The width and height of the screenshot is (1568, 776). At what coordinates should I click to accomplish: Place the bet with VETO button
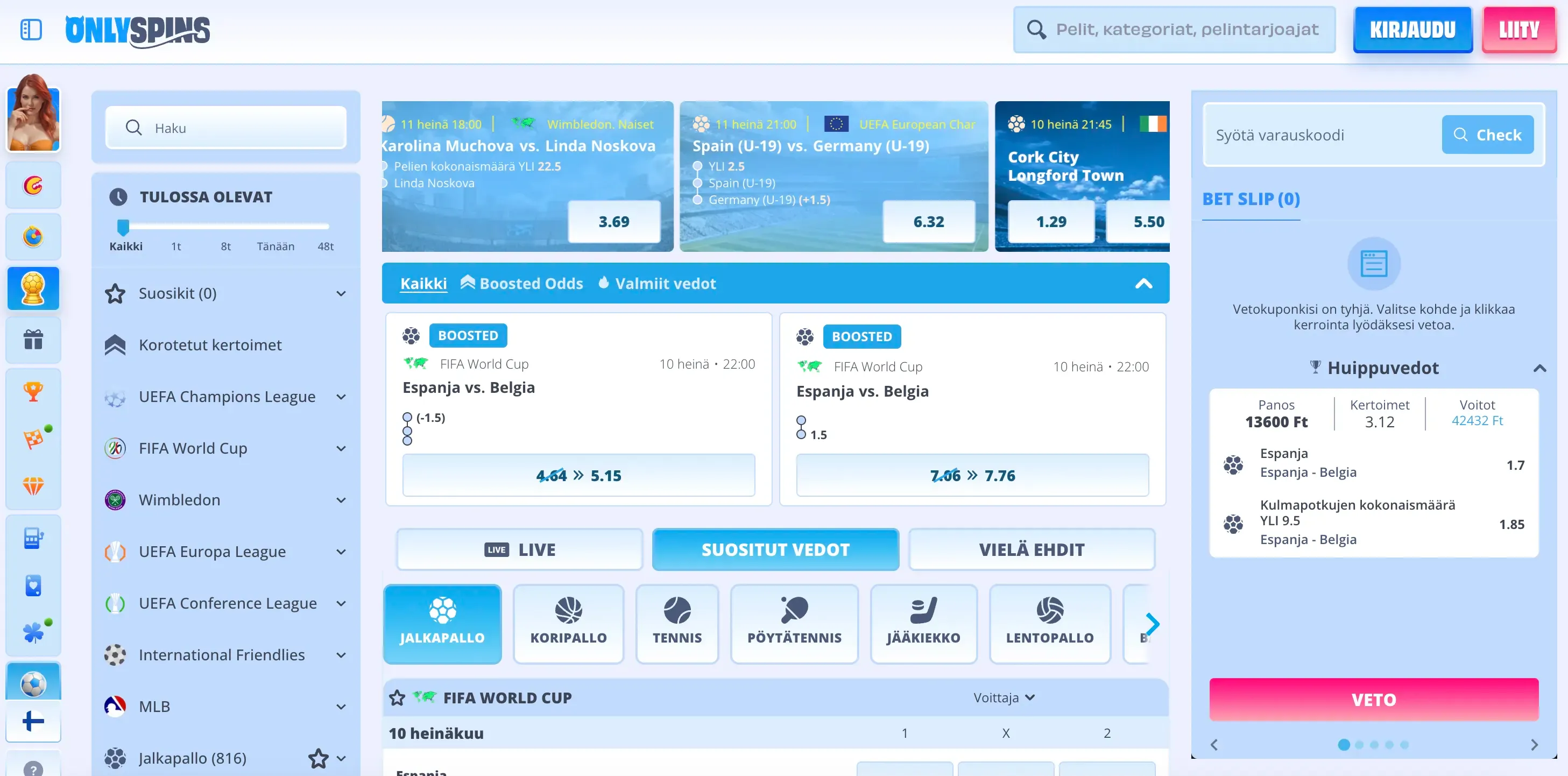click(1374, 699)
